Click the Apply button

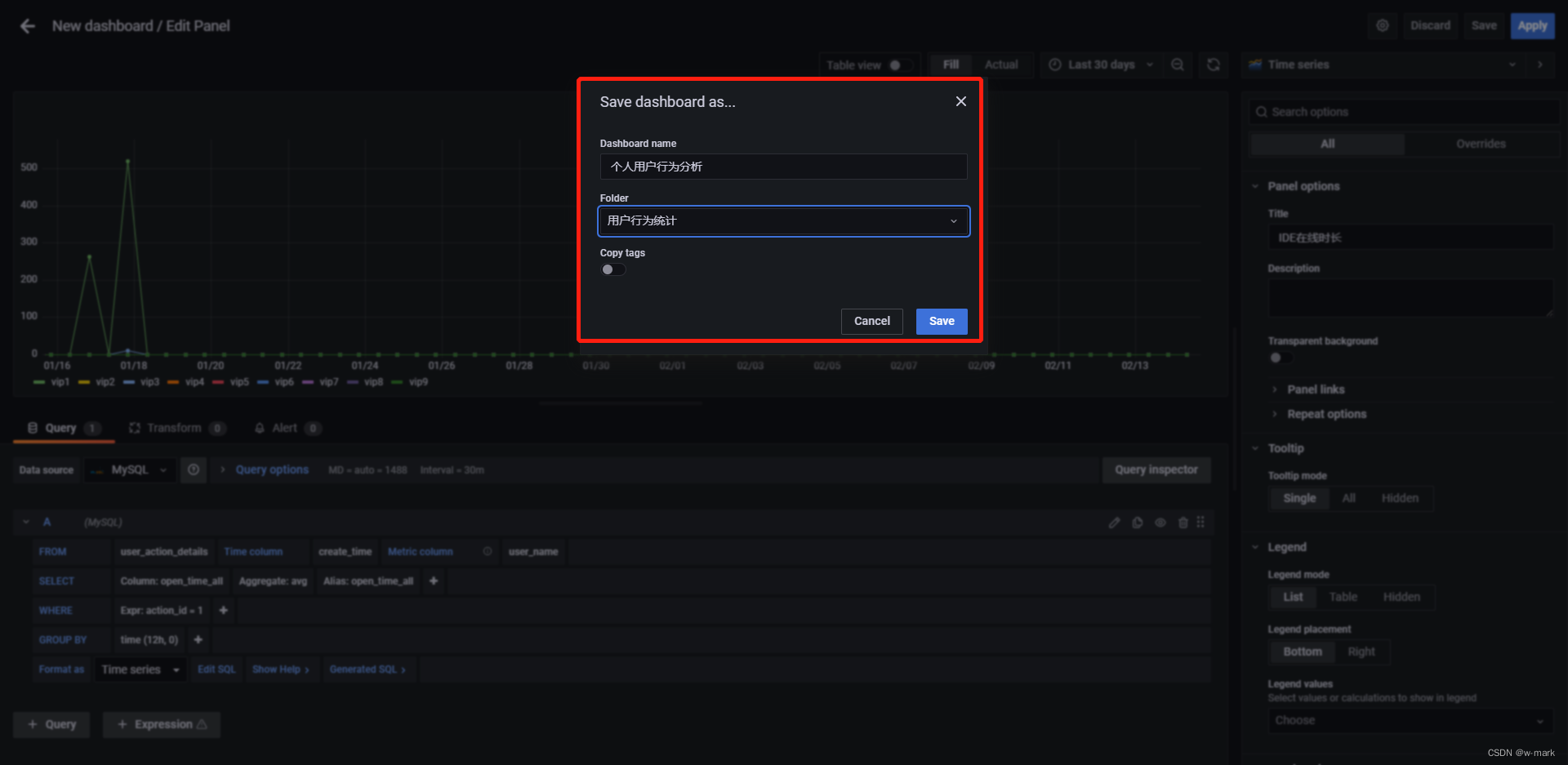pos(1532,25)
